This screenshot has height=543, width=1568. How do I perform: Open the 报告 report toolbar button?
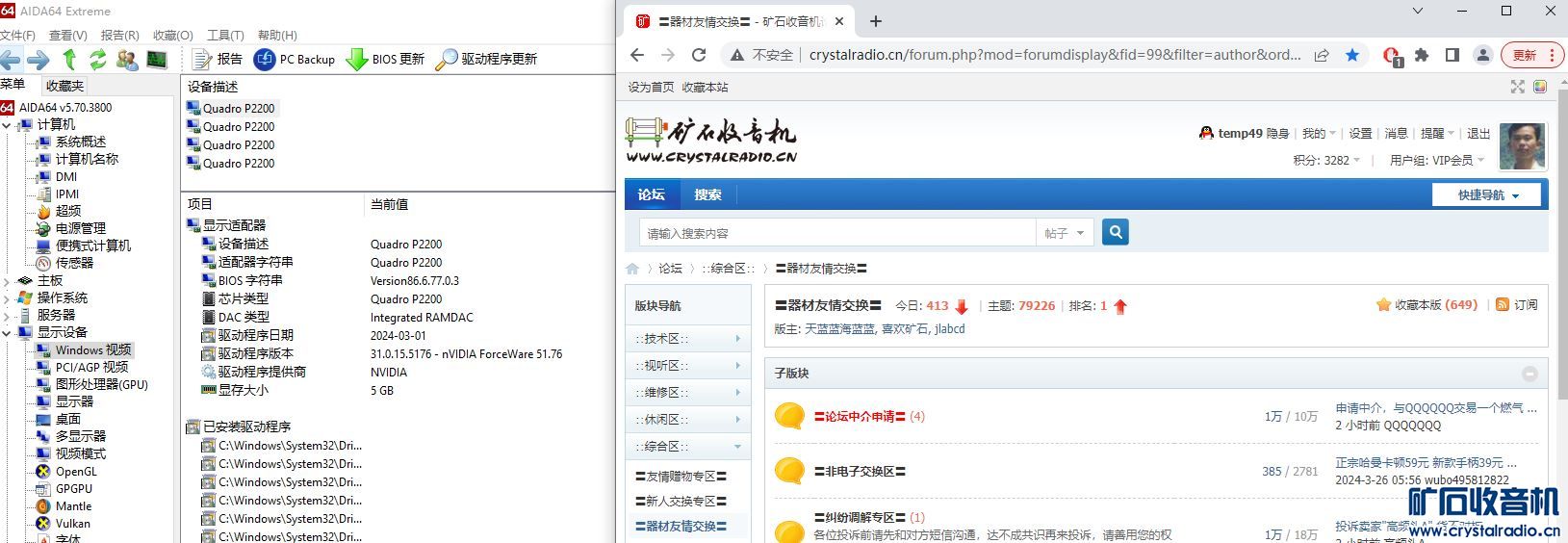pyautogui.click(x=218, y=60)
